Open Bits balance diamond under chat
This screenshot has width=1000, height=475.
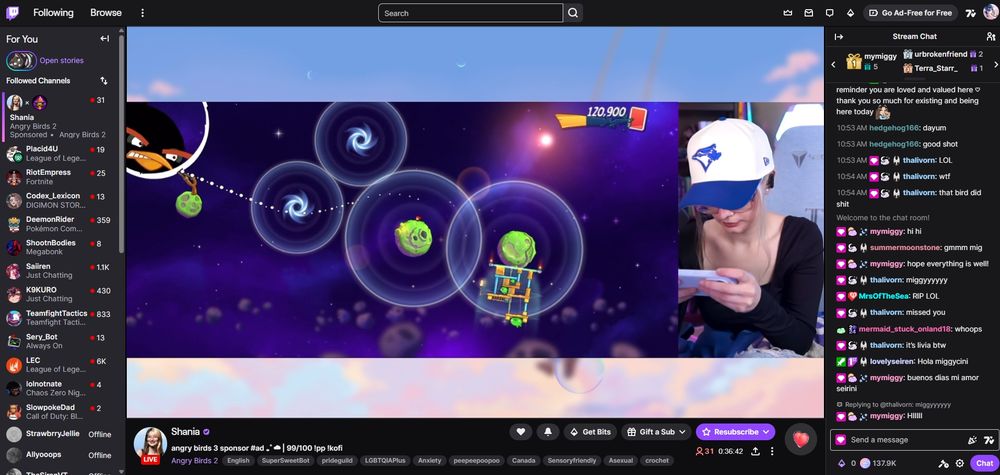(841, 464)
